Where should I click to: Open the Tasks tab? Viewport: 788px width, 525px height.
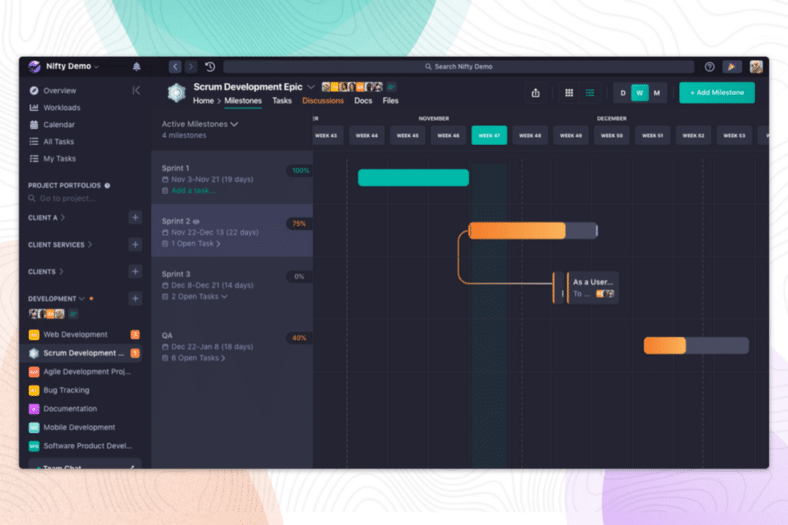[282, 101]
